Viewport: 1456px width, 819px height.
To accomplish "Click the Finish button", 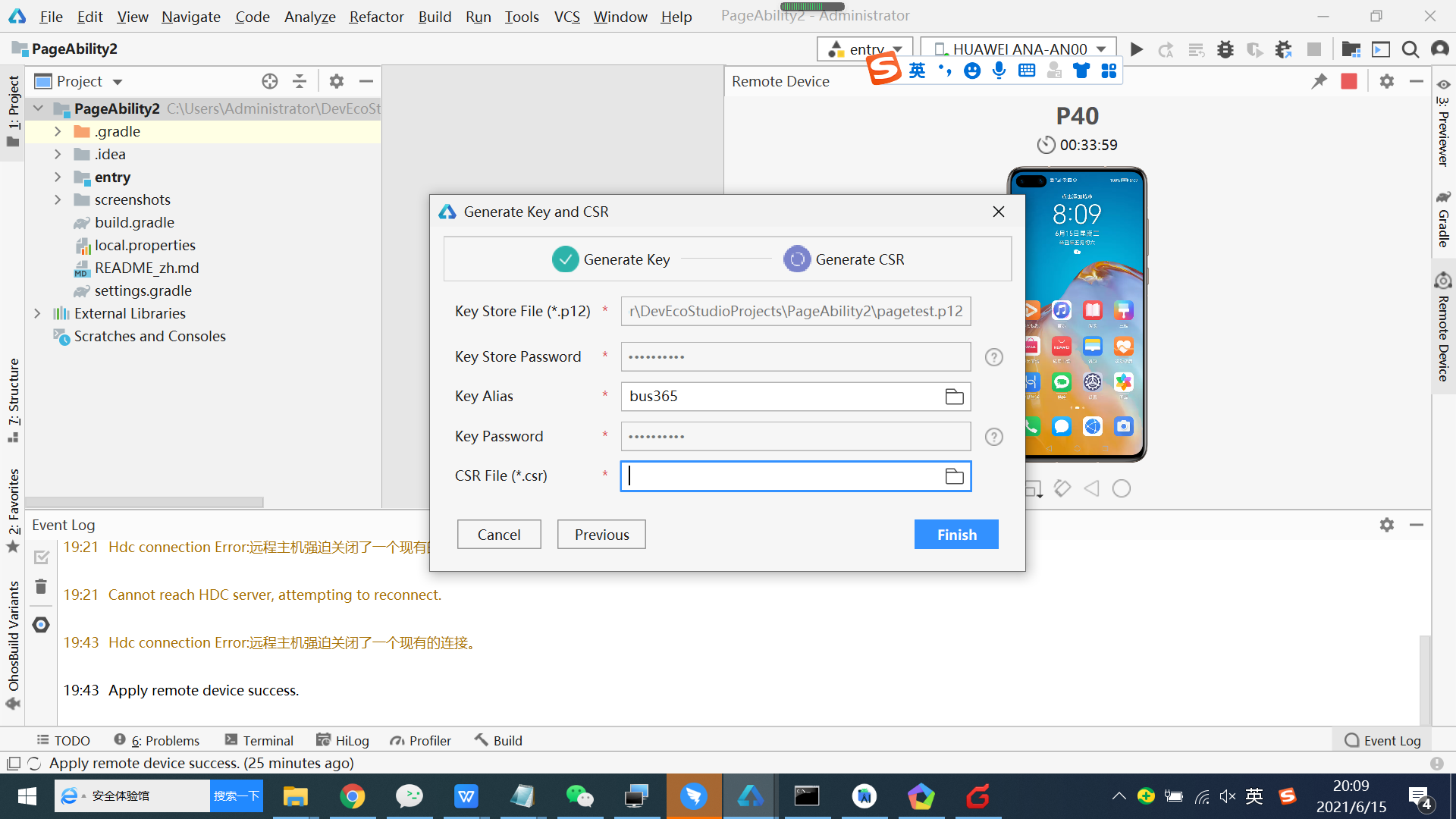I will (x=955, y=535).
